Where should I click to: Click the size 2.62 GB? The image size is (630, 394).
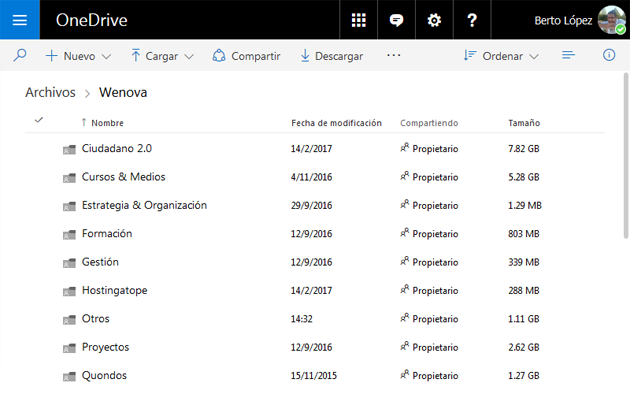point(524,347)
